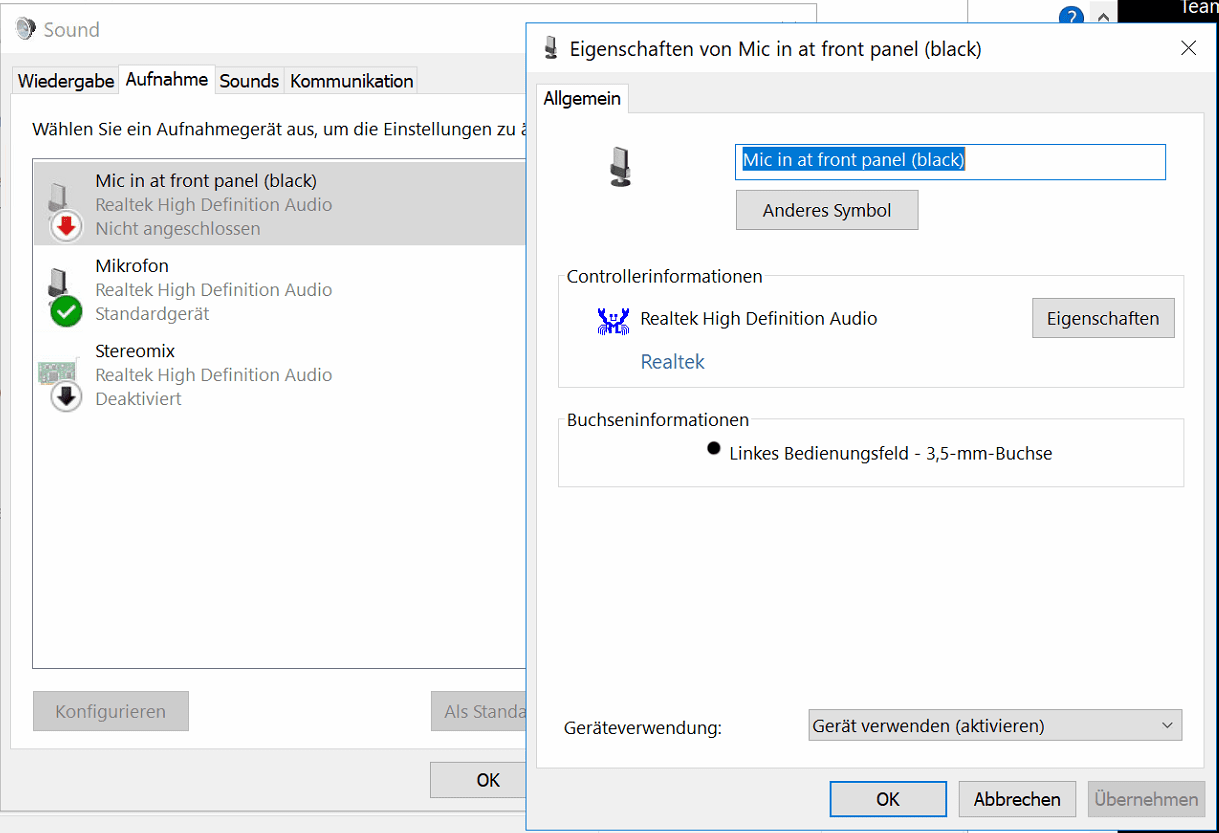Viewport: 1219px width, 833px height.
Task: Click the scroll-up arrow behind the dialogs
Action: 1103,17
